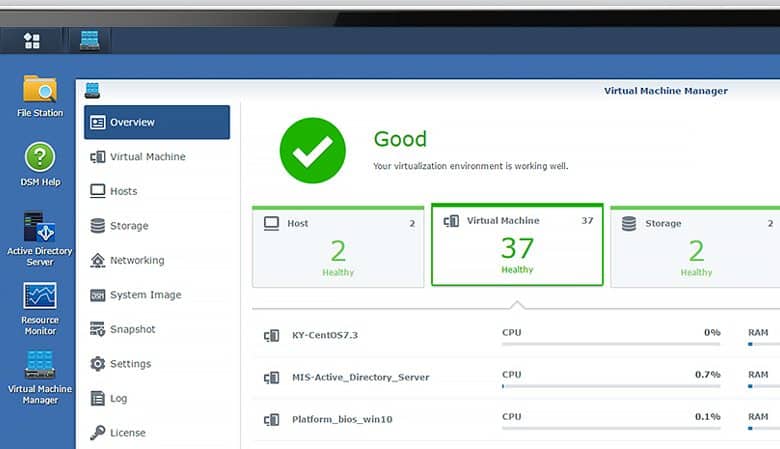Select the Host summary card
780x449 pixels.
point(338,247)
